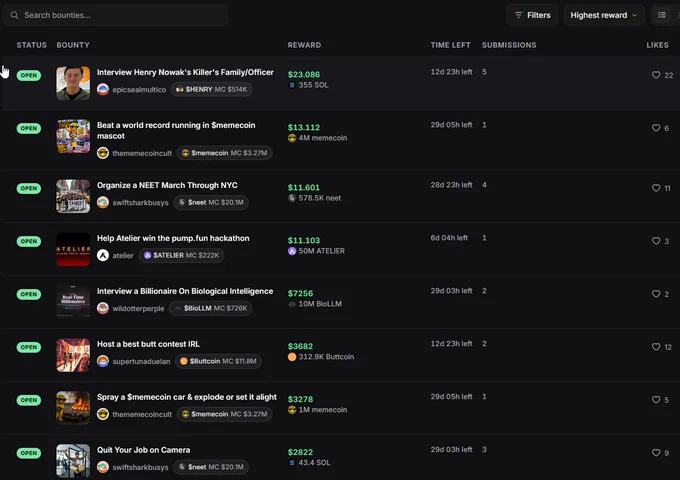
Task: Like the NEET March Through NYC bounty
Action: [656, 188]
